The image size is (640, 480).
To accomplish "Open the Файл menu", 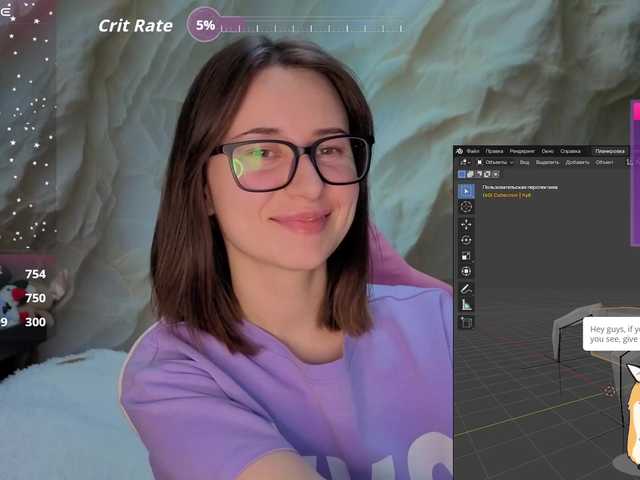I will point(473,151).
